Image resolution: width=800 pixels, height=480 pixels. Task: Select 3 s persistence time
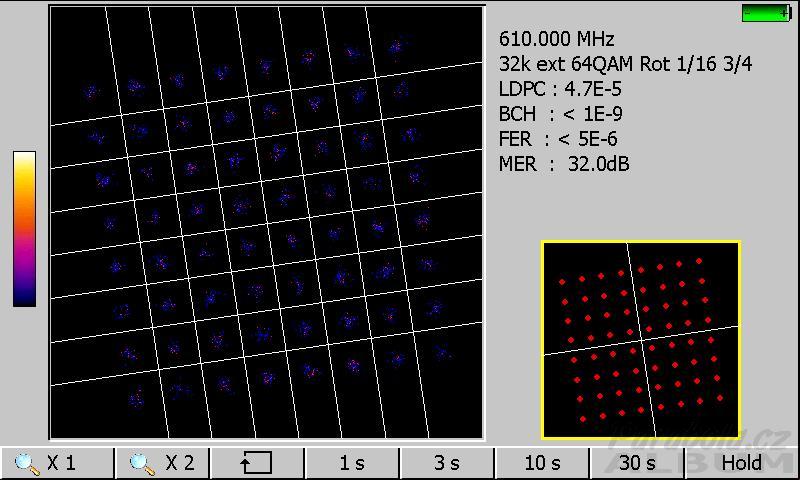pos(447,463)
